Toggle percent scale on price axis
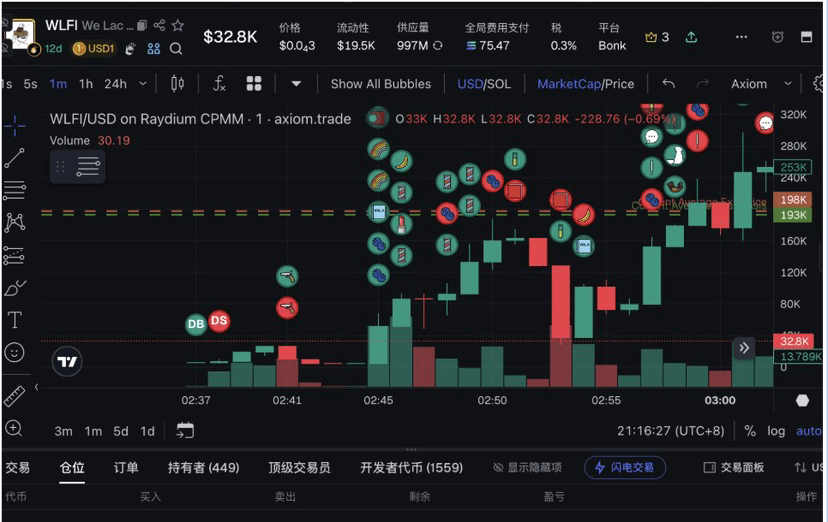 750,431
